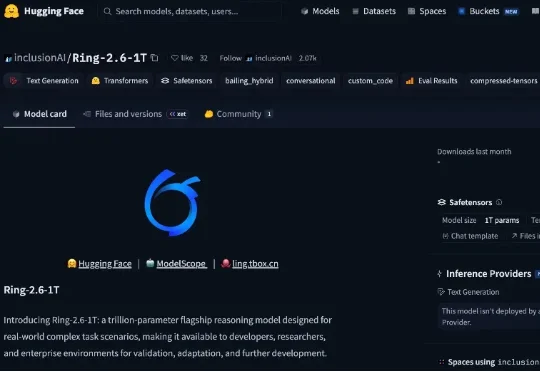Click the Ring-2.6-1T model name heading

tap(110, 58)
